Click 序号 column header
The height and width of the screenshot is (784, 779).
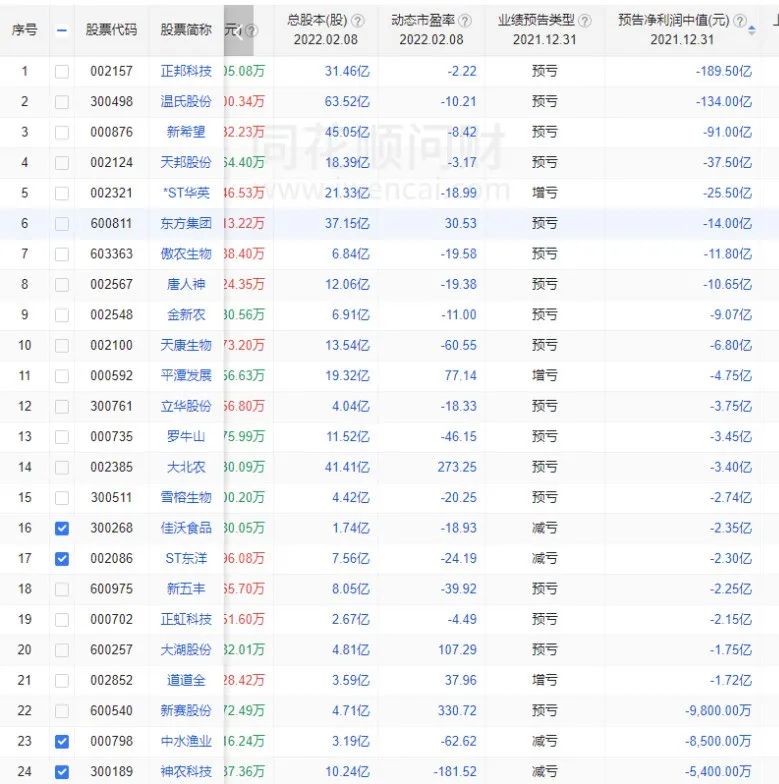(x=24, y=30)
